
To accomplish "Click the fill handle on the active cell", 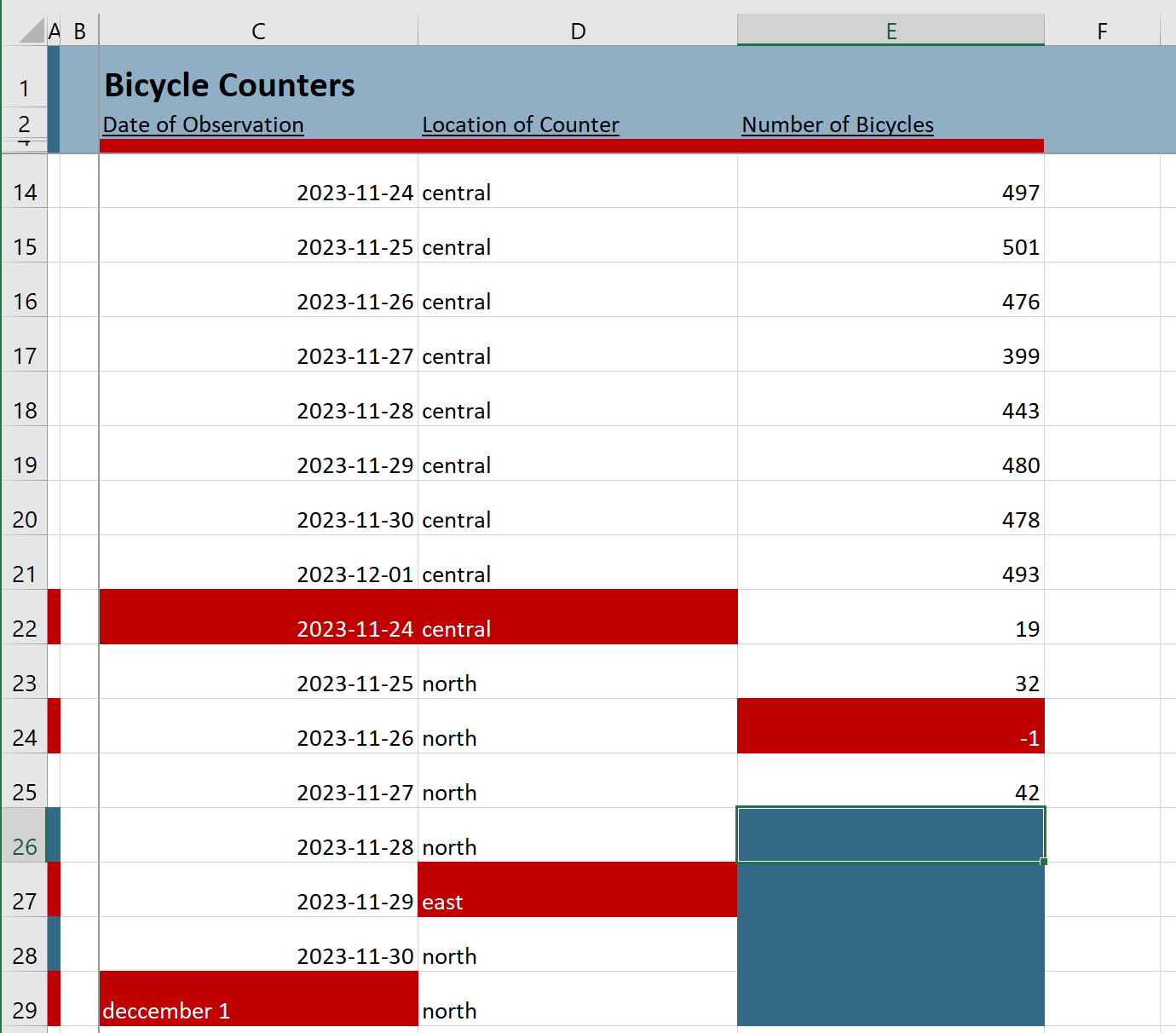I will click(1043, 861).
